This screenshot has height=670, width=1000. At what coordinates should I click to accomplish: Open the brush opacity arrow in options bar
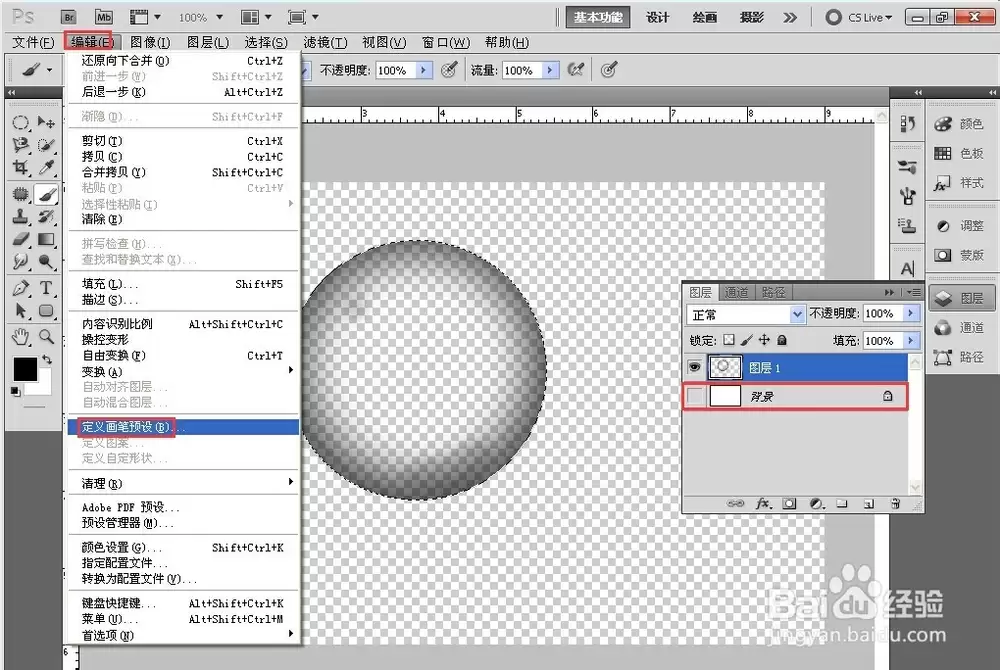[x=424, y=70]
